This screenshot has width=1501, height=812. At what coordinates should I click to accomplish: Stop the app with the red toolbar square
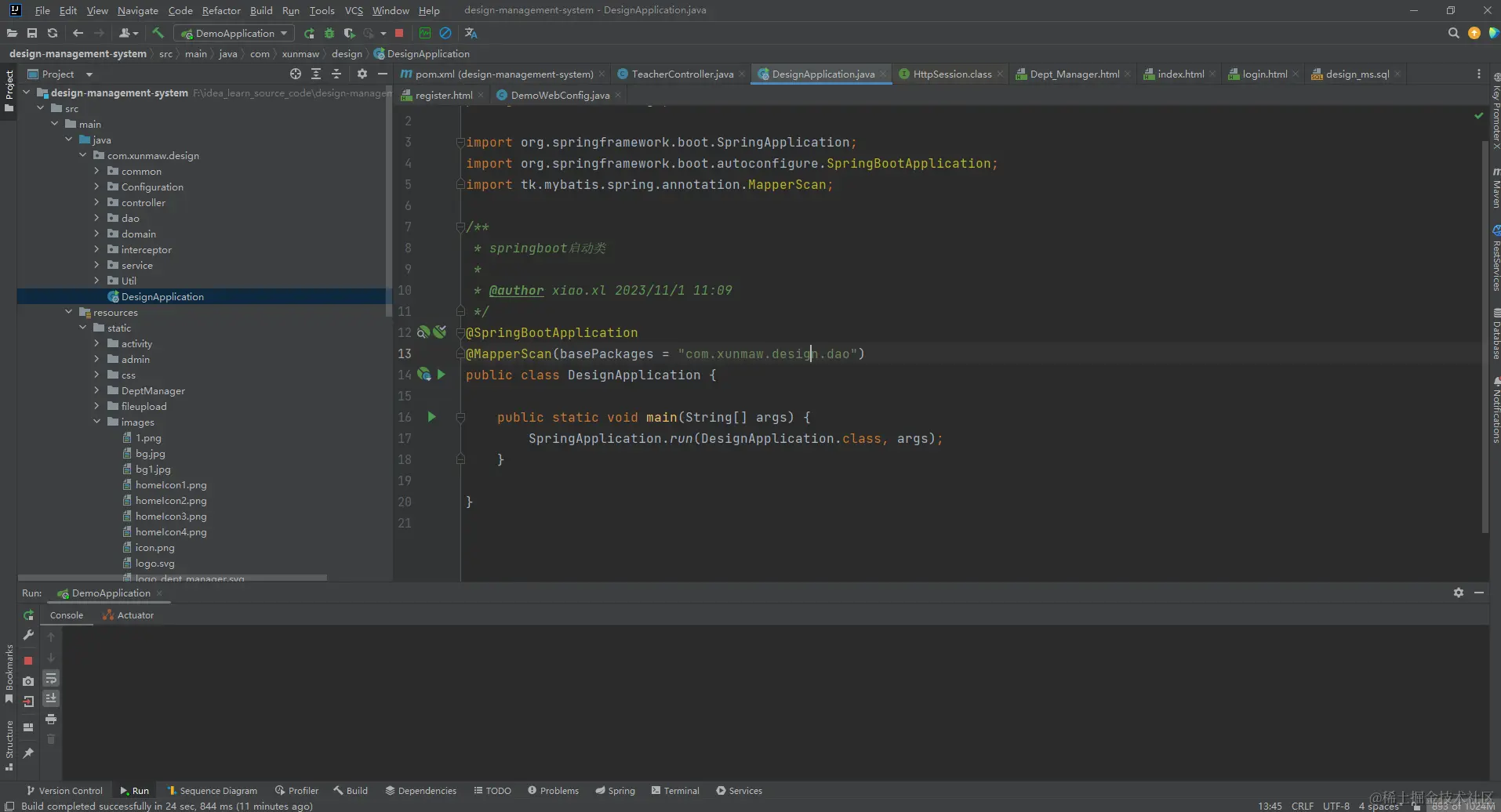399,33
